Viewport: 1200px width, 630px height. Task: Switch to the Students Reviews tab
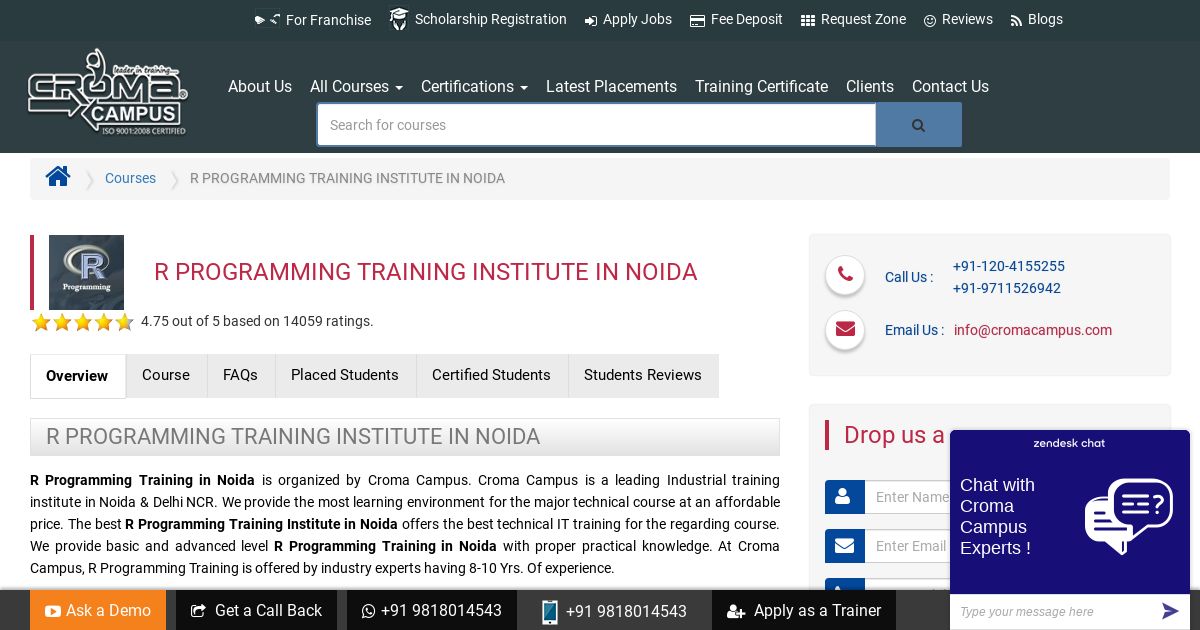tap(643, 375)
